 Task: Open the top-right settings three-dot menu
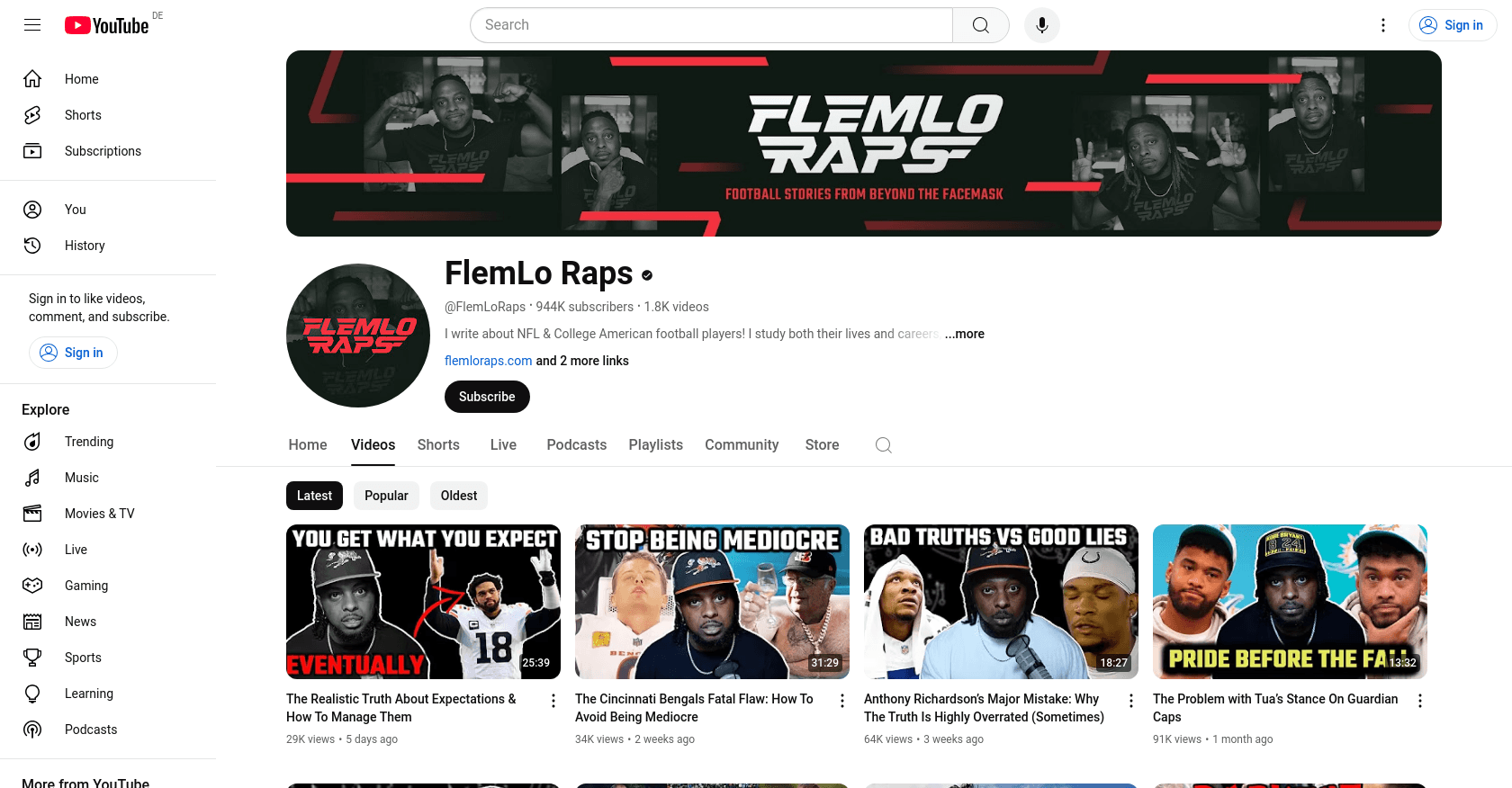tap(1383, 25)
